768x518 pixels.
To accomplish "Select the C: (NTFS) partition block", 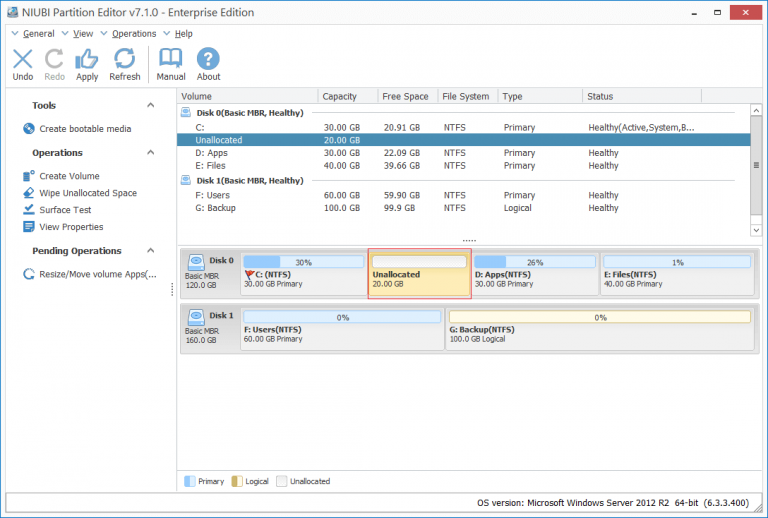I will [x=304, y=273].
